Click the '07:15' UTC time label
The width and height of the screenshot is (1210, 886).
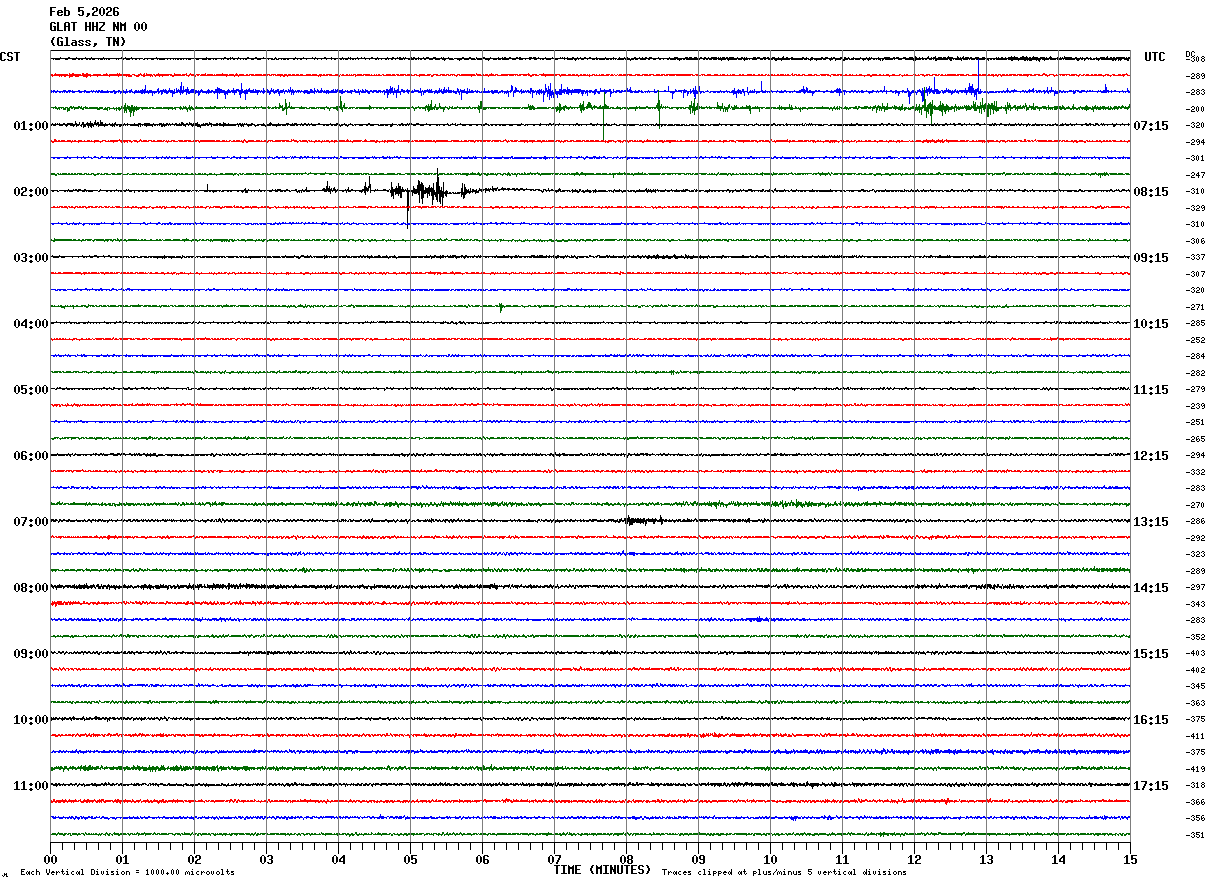pos(1151,126)
